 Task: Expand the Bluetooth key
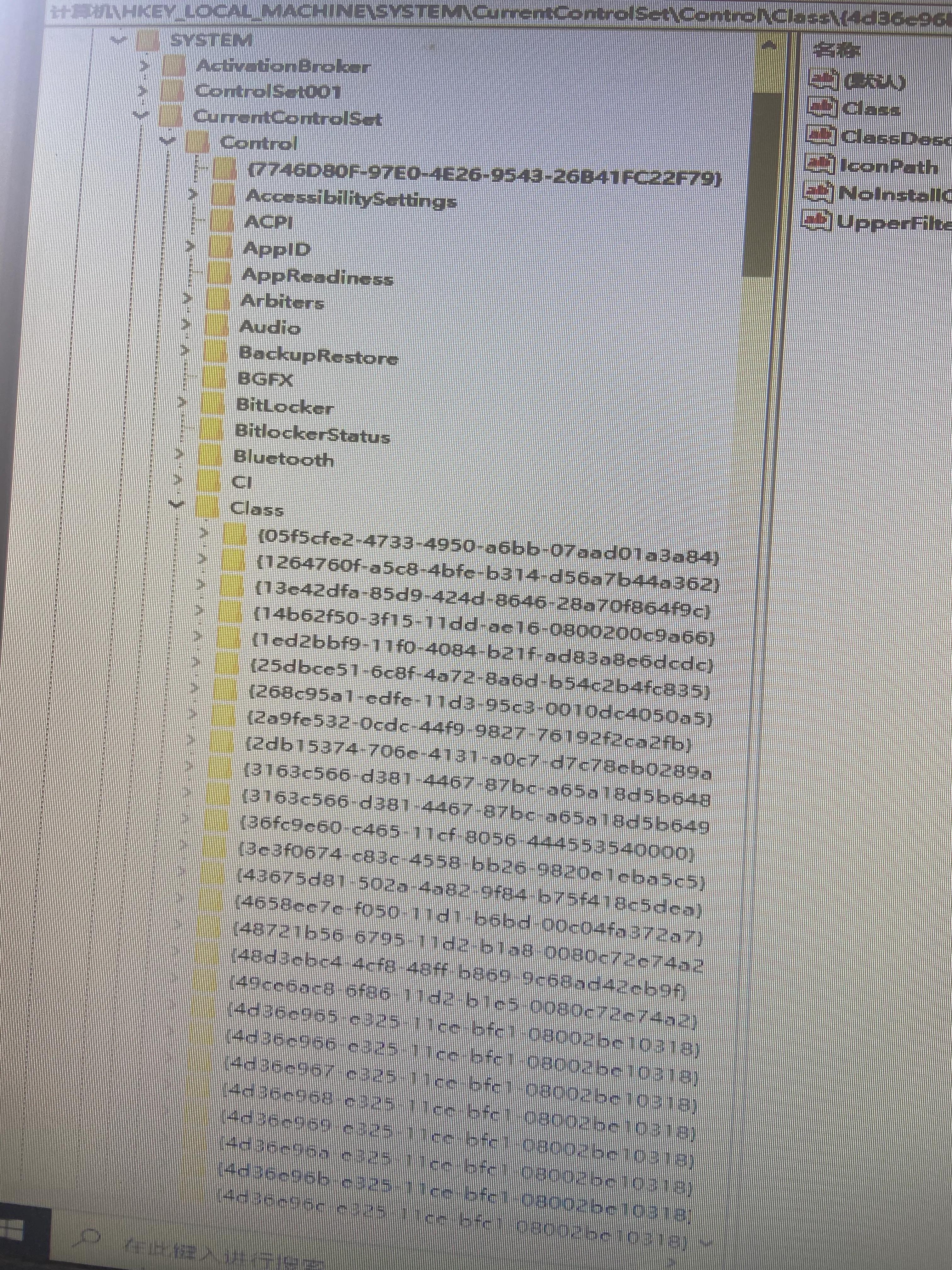178,454
